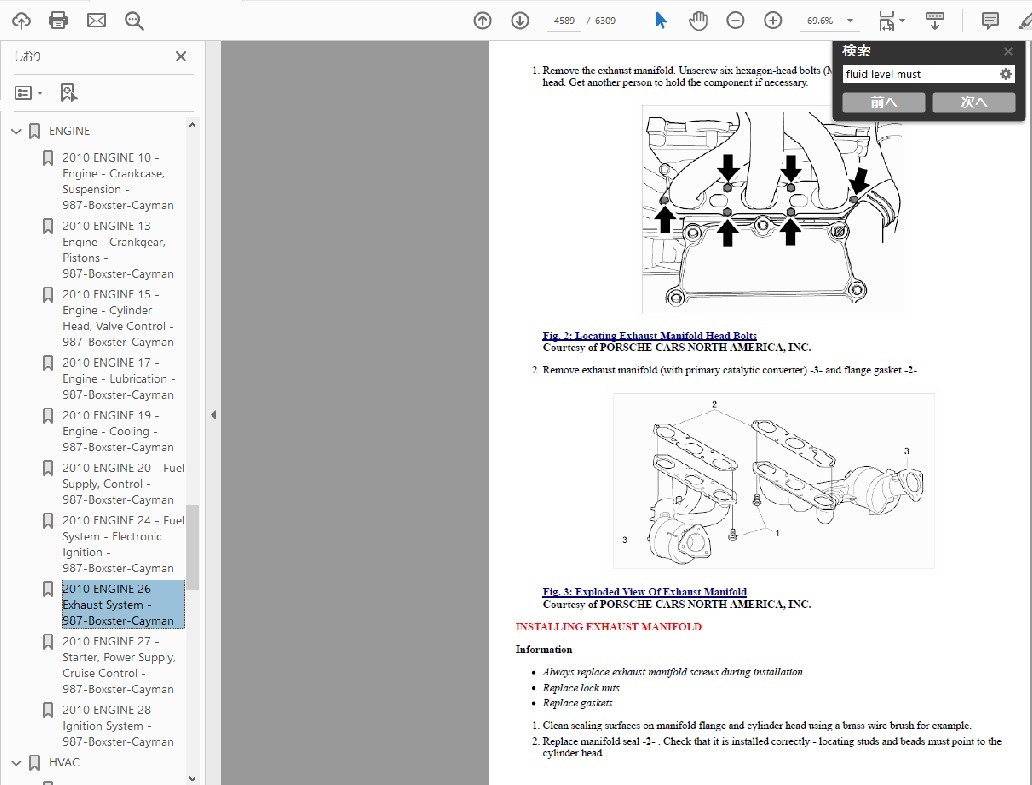1032x785 pixels.
Task: Close the bookmarks panel
Action: 181,57
